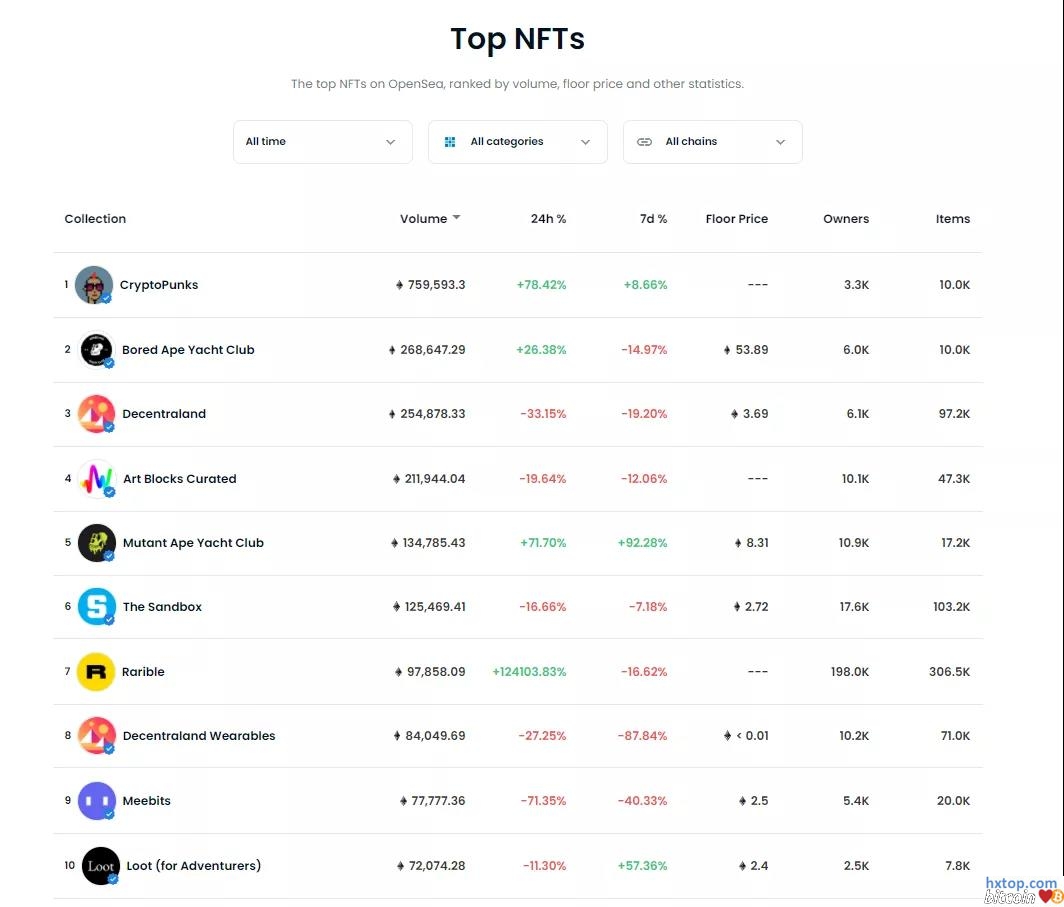Select the Mutant Ape Yacht Club avatar
Image resolution: width=1064 pixels, height=907 pixels.
(x=96, y=543)
